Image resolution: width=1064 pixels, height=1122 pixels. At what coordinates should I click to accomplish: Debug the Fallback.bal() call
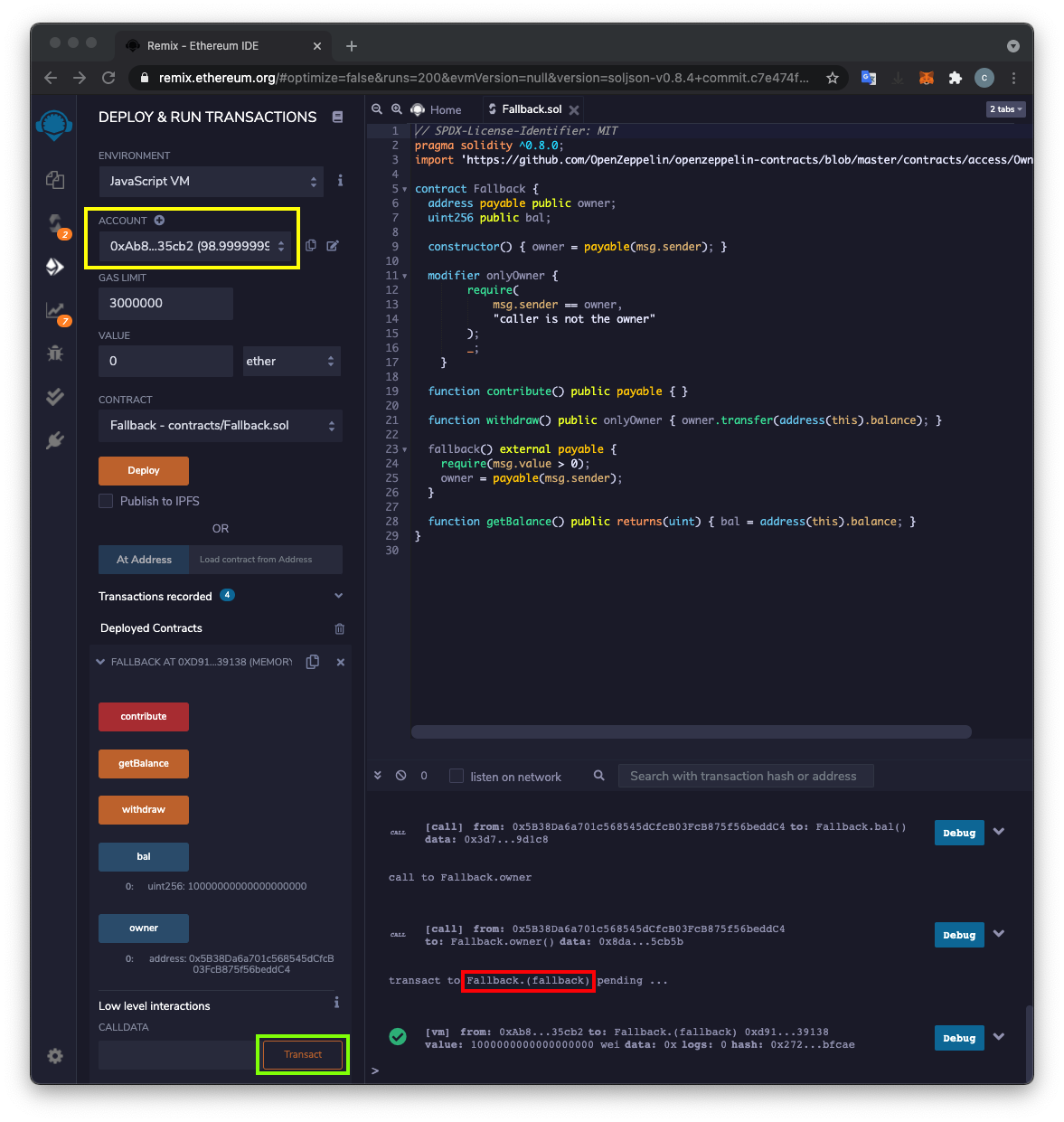[959, 833]
